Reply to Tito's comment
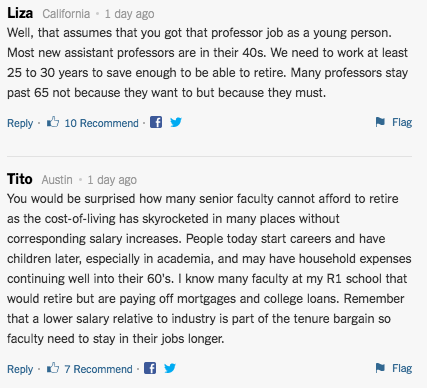This screenshot has height=388, width=431. coord(20,369)
